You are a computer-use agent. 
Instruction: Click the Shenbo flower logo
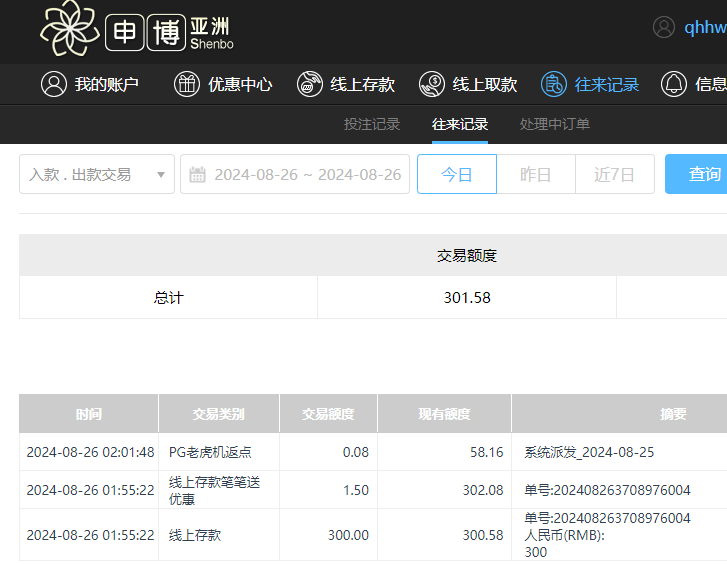(69, 28)
